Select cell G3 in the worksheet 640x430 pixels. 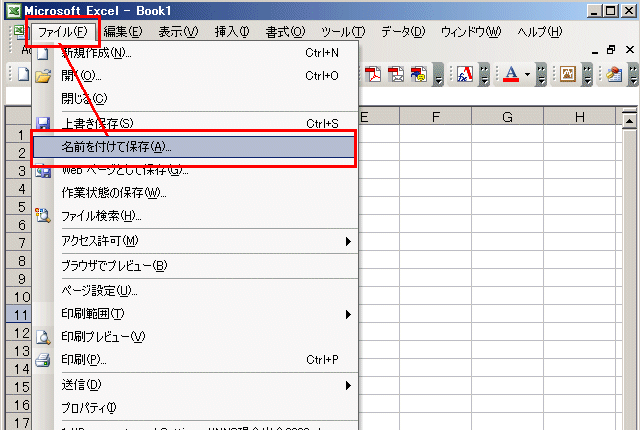point(507,171)
